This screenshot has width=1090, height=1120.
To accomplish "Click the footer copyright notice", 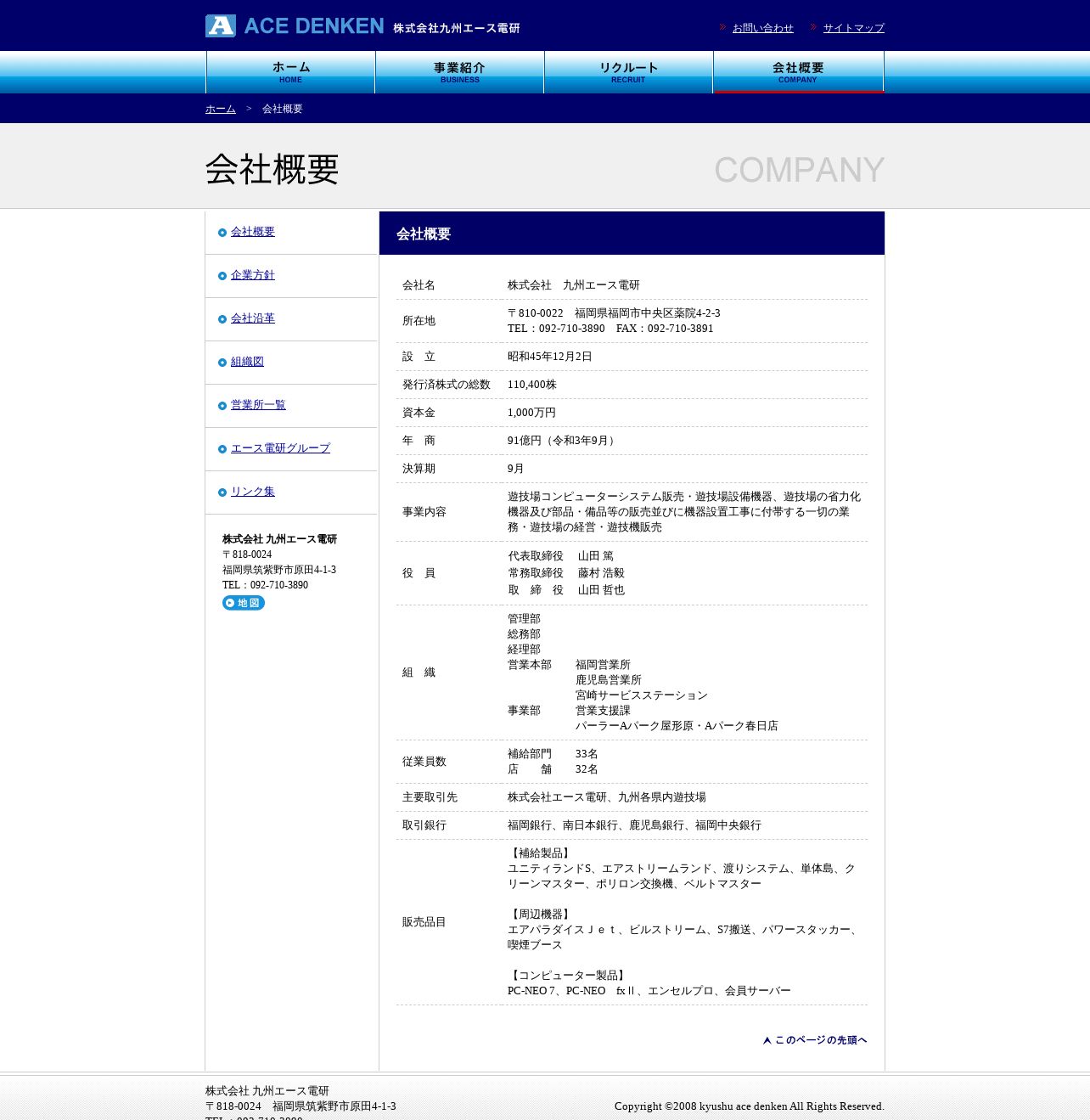I will 750,1106.
